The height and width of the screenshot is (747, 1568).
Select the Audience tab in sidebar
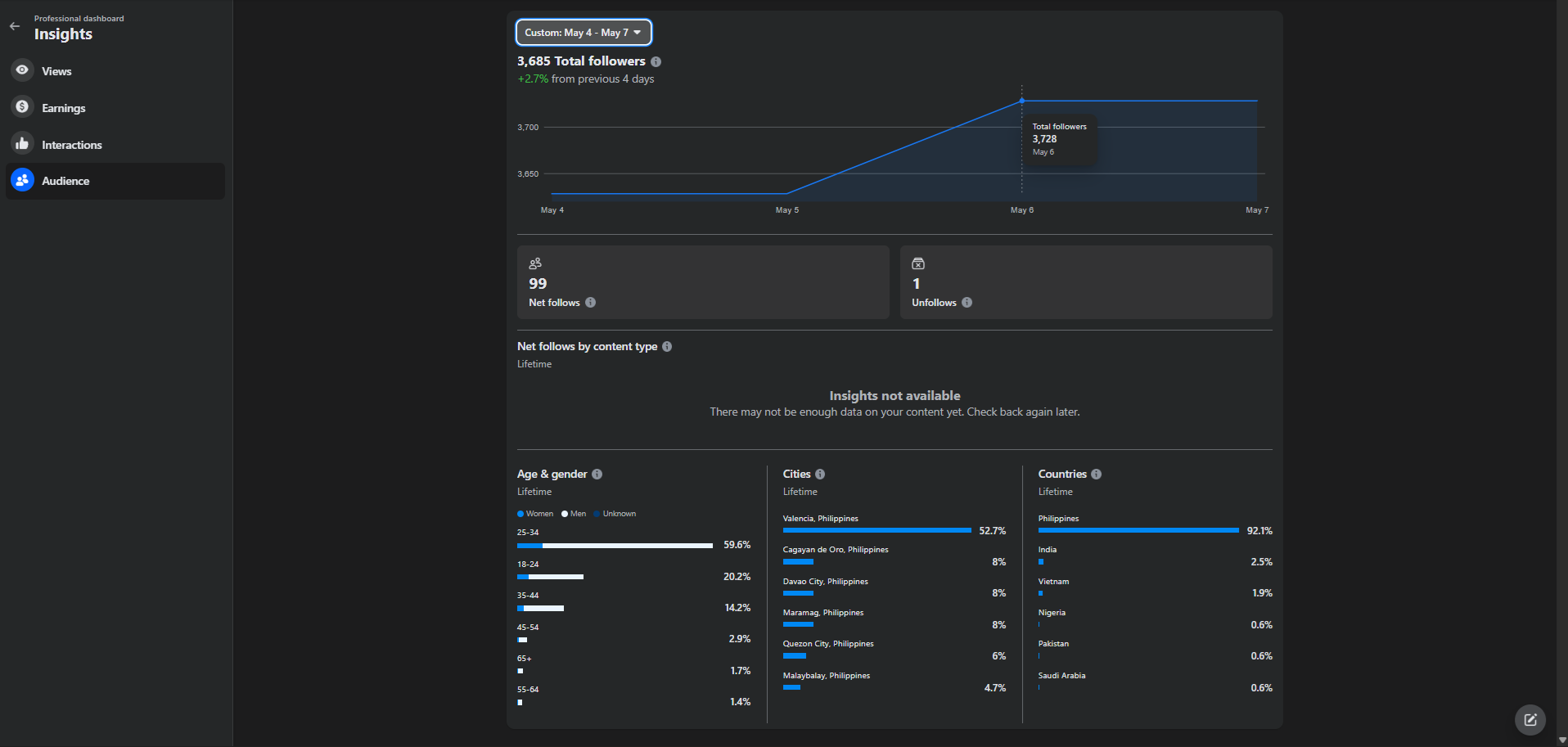pos(65,181)
